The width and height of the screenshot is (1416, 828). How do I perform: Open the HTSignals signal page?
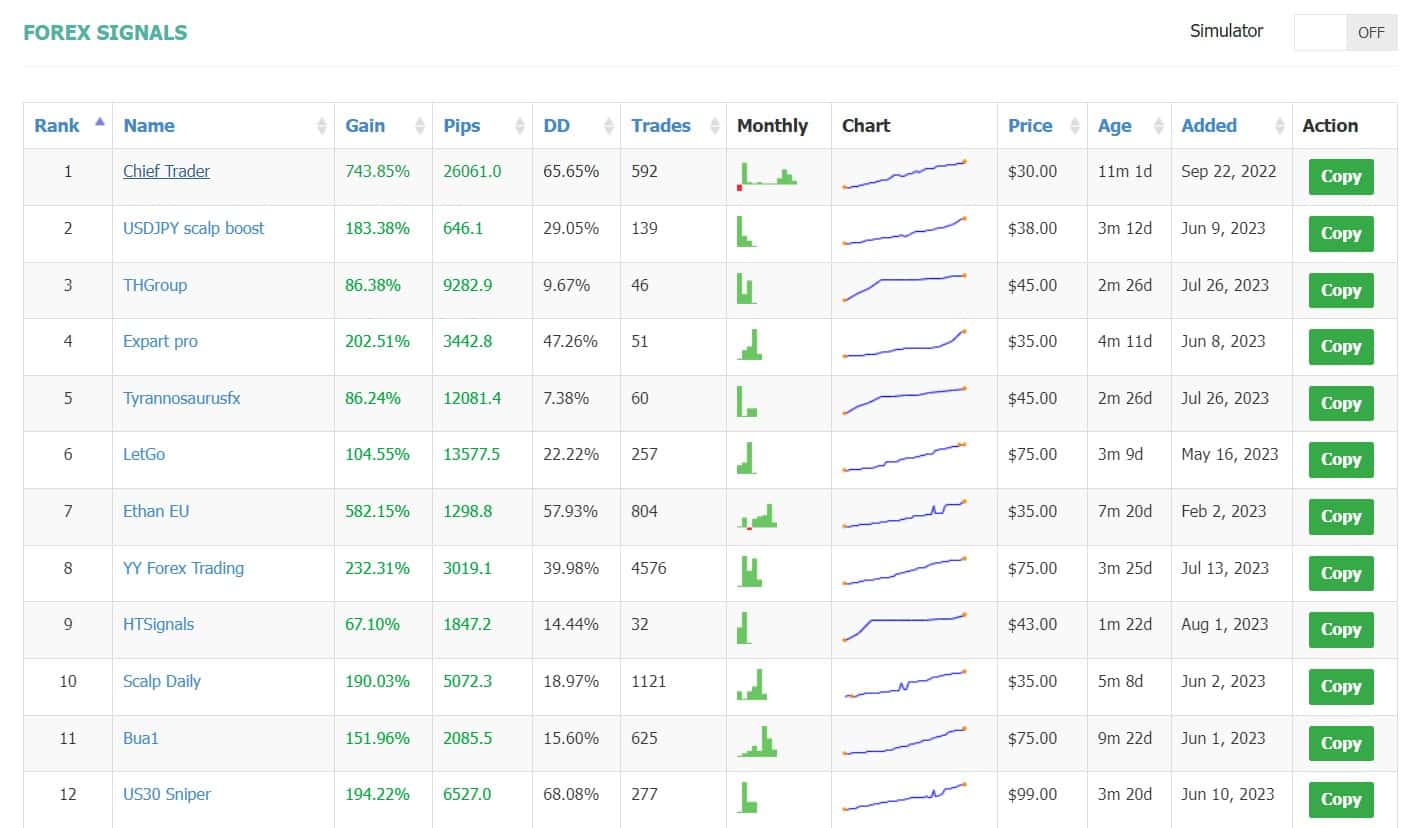pos(158,624)
